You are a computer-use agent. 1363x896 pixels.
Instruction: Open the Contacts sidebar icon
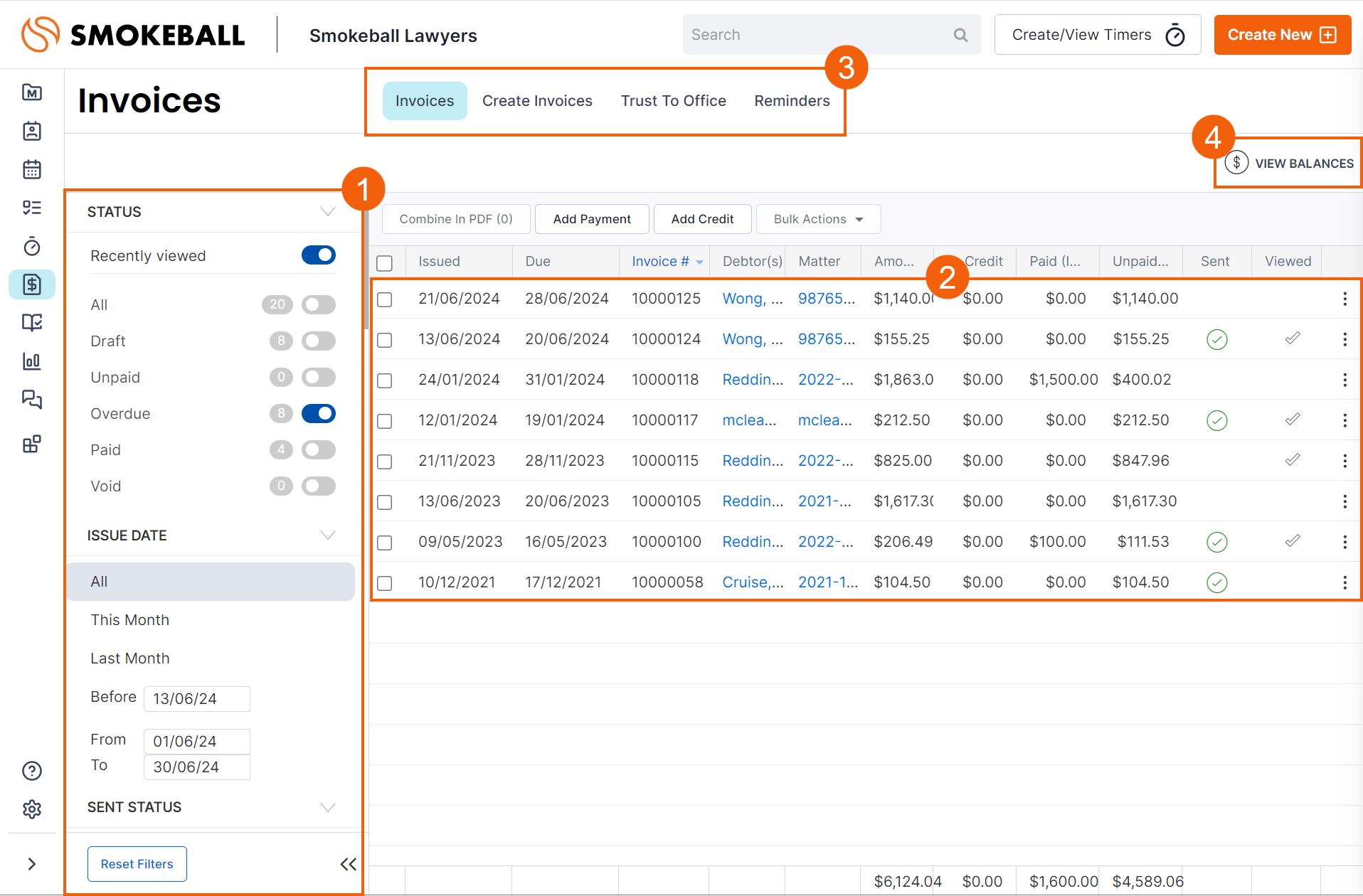[32, 131]
